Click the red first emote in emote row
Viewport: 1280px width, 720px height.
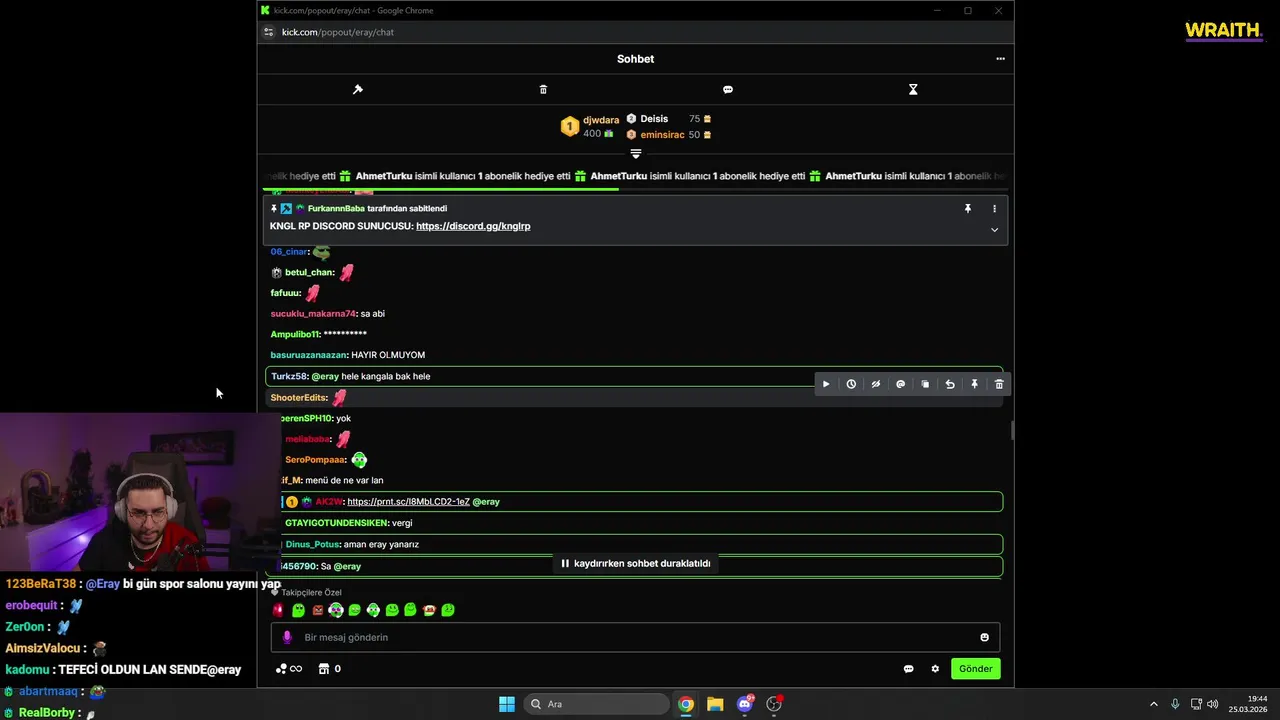pos(278,610)
